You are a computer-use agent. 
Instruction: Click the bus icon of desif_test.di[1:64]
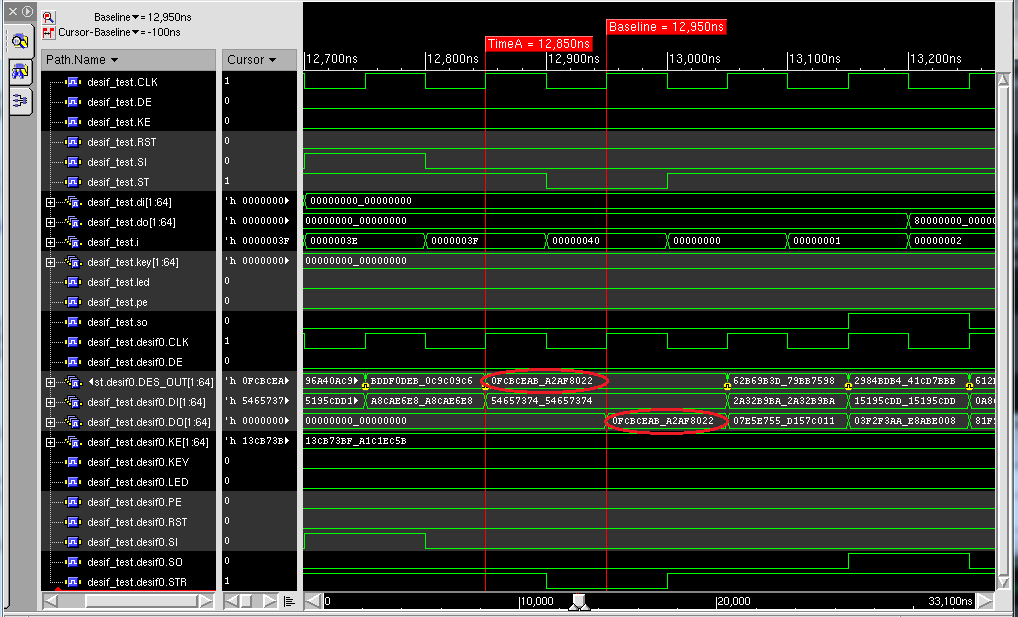coord(72,203)
